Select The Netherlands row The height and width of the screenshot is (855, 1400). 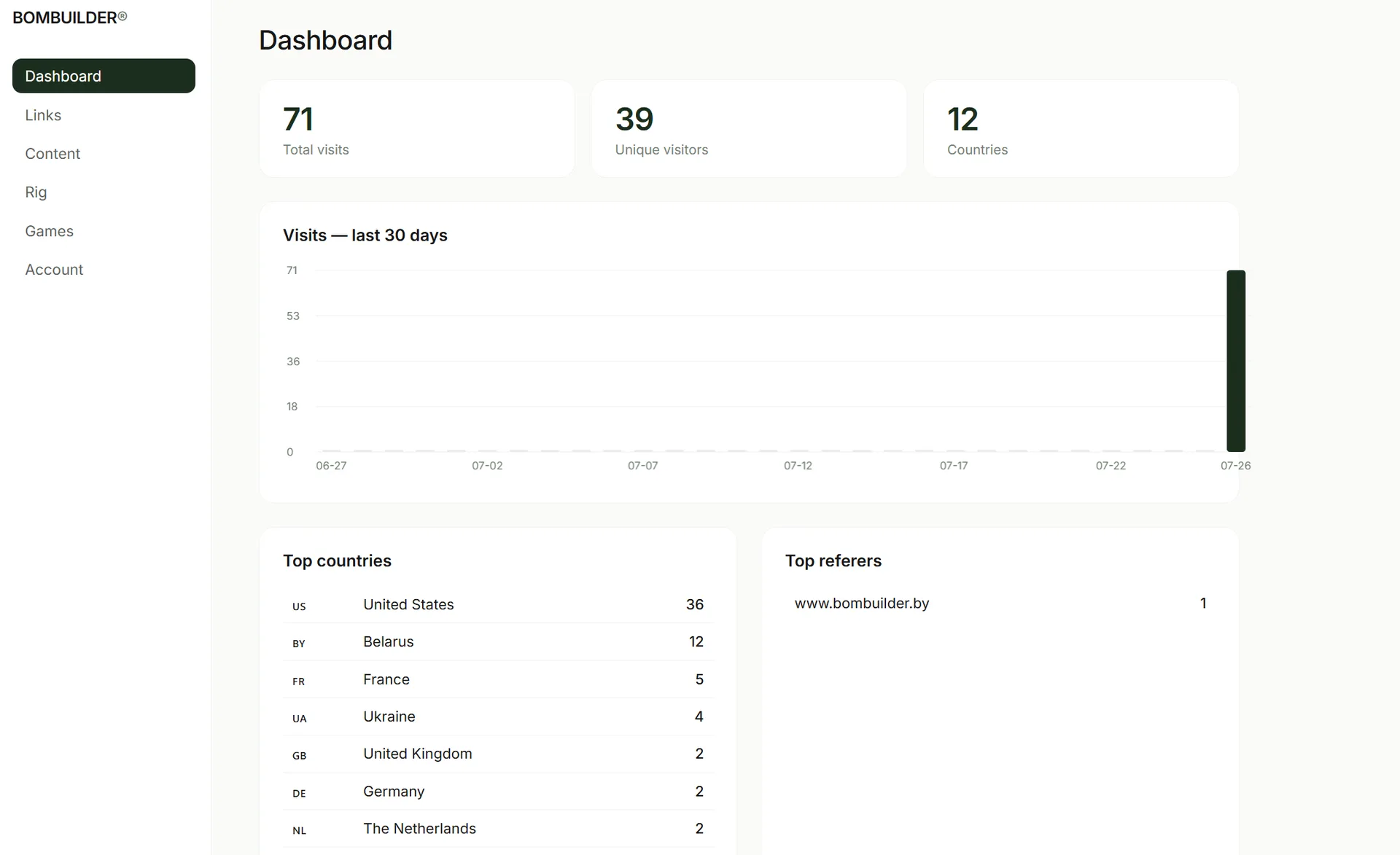coord(498,829)
